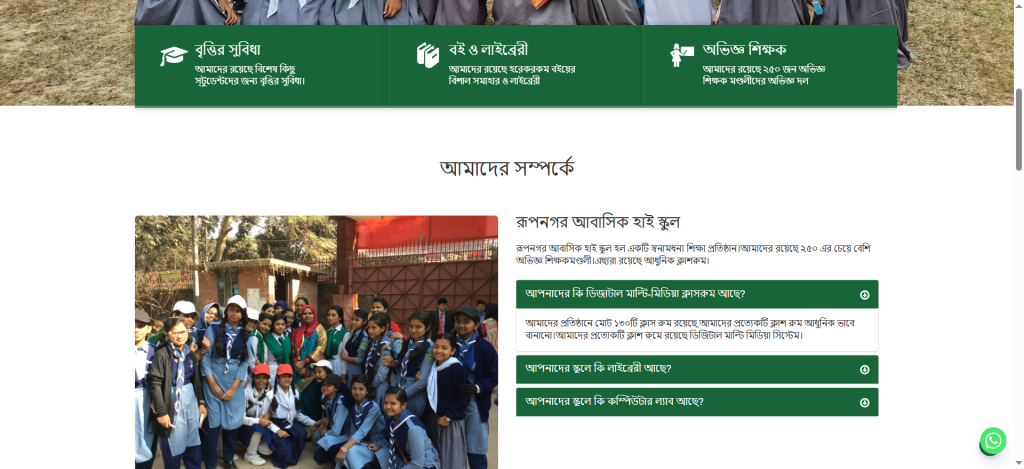Expand the কম্পিউটার ল্যাব আছে question
This screenshot has width=1024, height=469.
point(697,402)
